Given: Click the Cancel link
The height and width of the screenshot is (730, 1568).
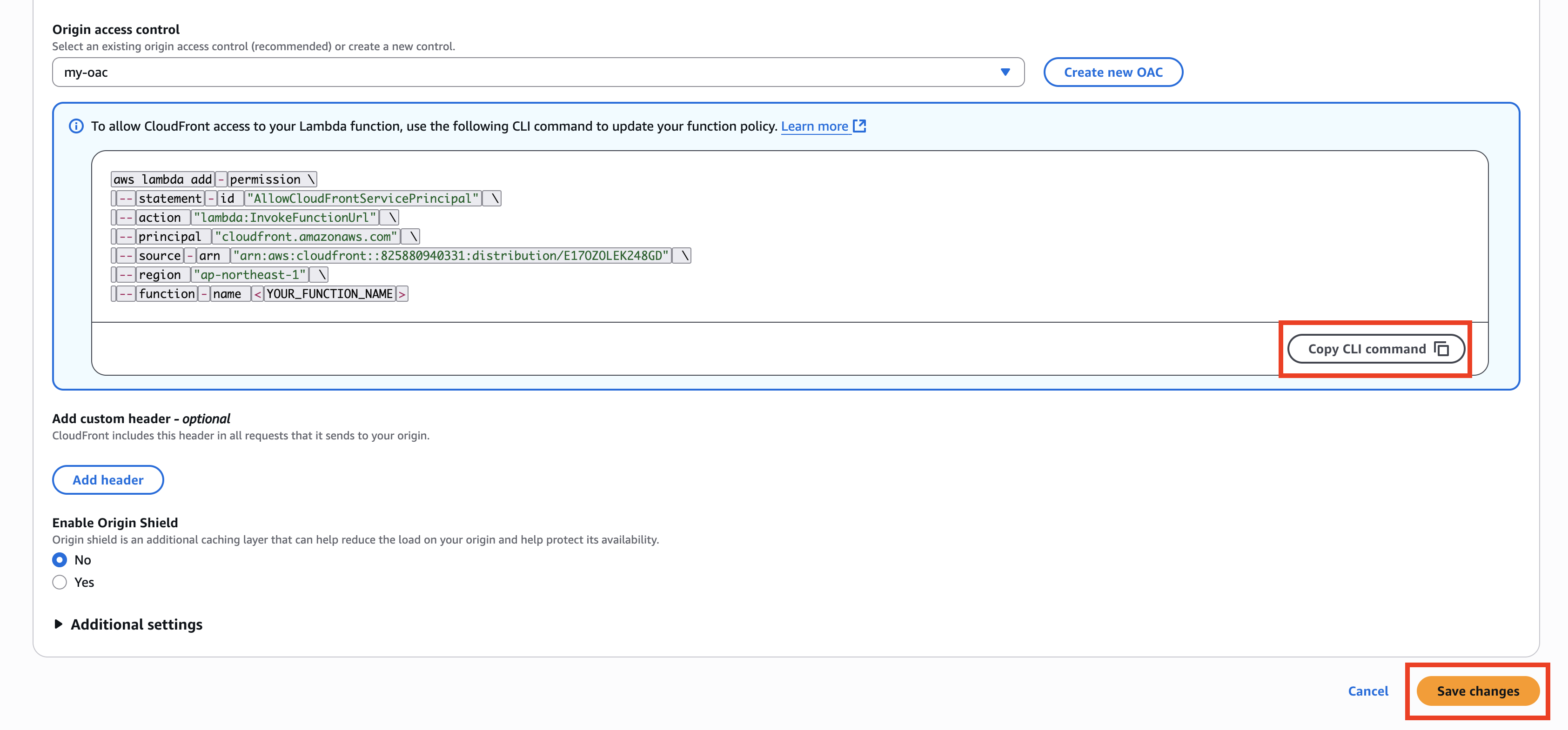Looking at the screenshot, I should [x=1368, y=691].
